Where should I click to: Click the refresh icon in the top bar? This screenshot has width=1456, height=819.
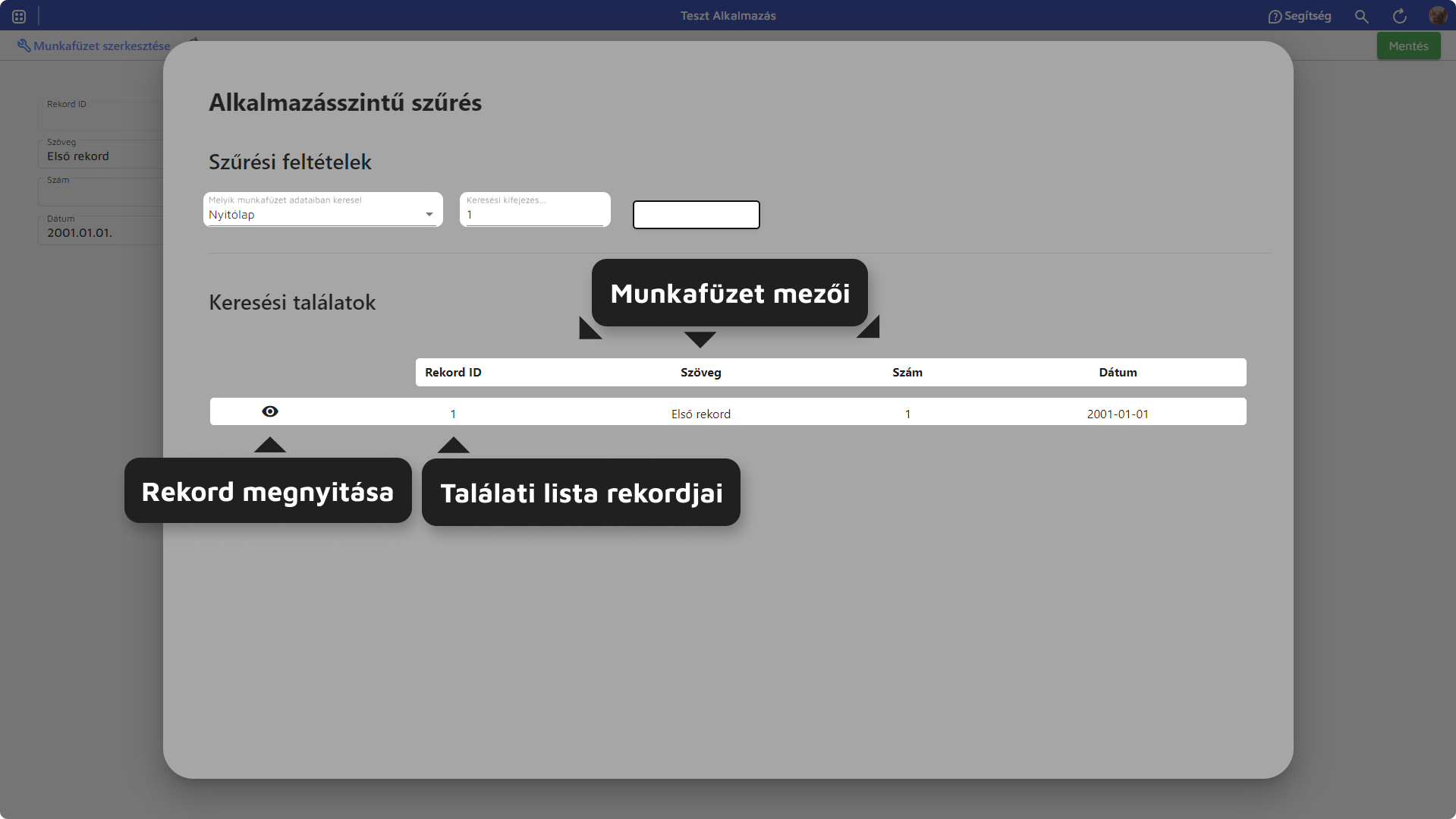(1399, 16)
